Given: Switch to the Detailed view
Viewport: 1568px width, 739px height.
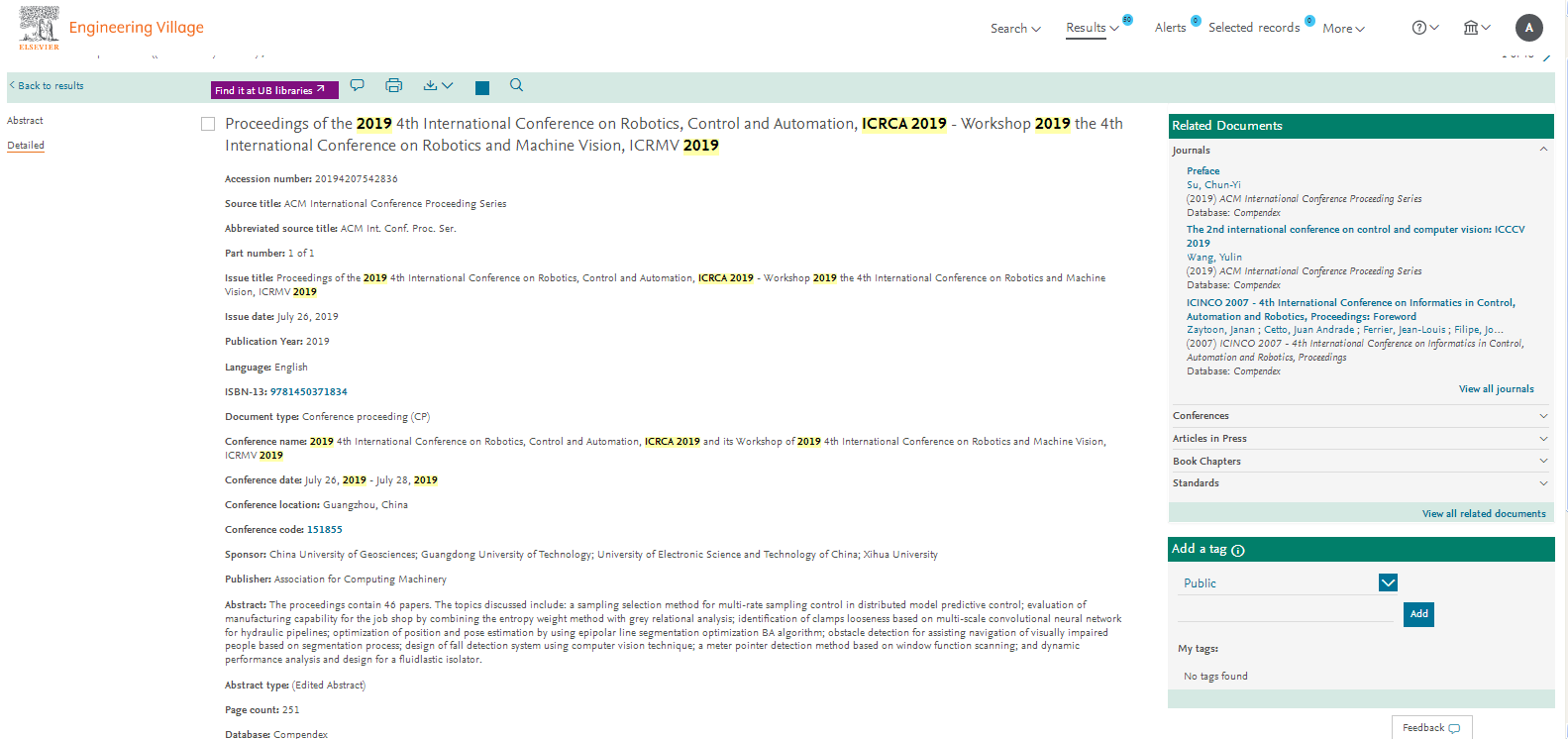Looking at the screenshot, I should click(x=26, y=146).
